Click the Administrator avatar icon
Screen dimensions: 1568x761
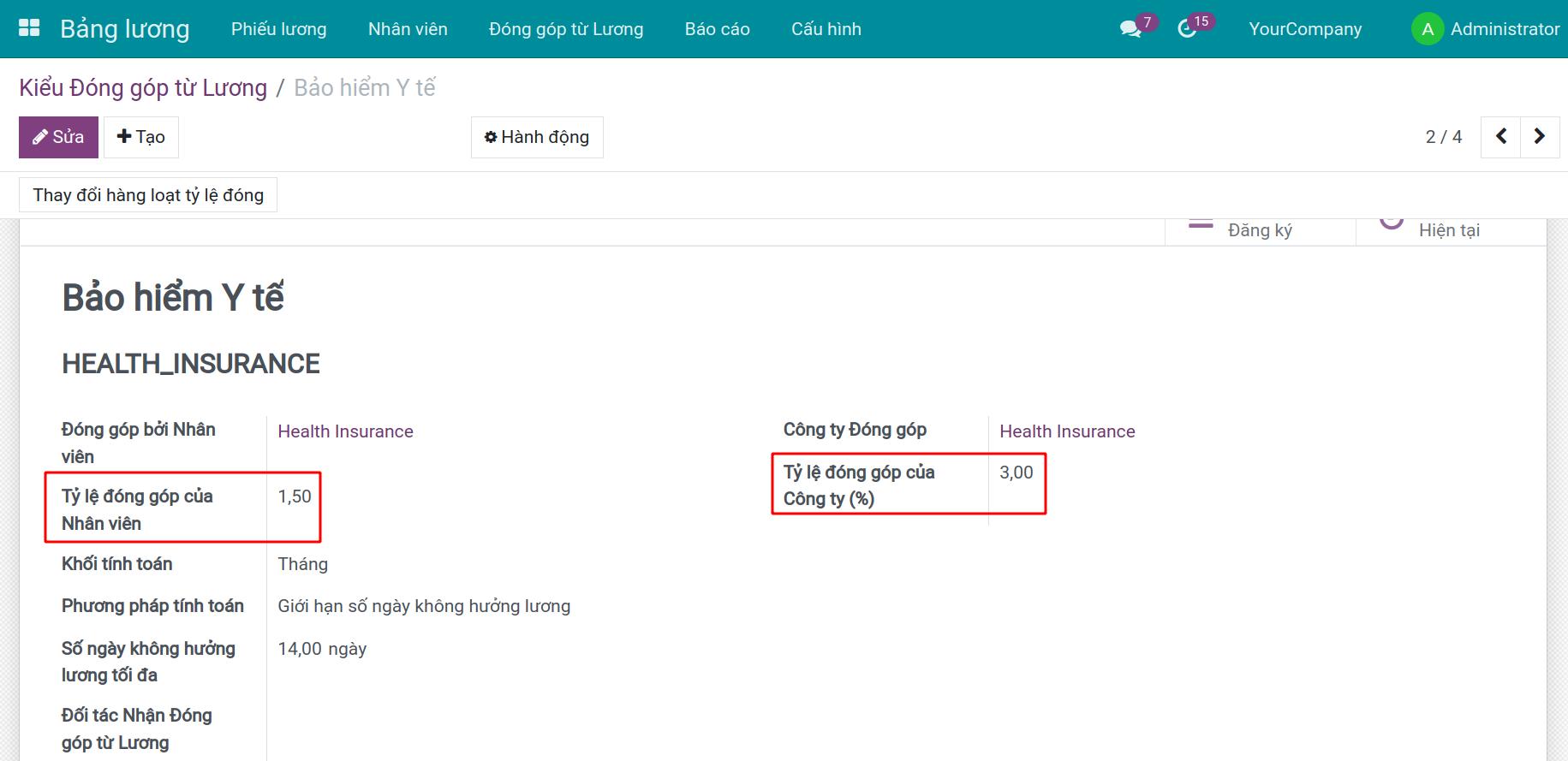click(x=1427, y=29)
